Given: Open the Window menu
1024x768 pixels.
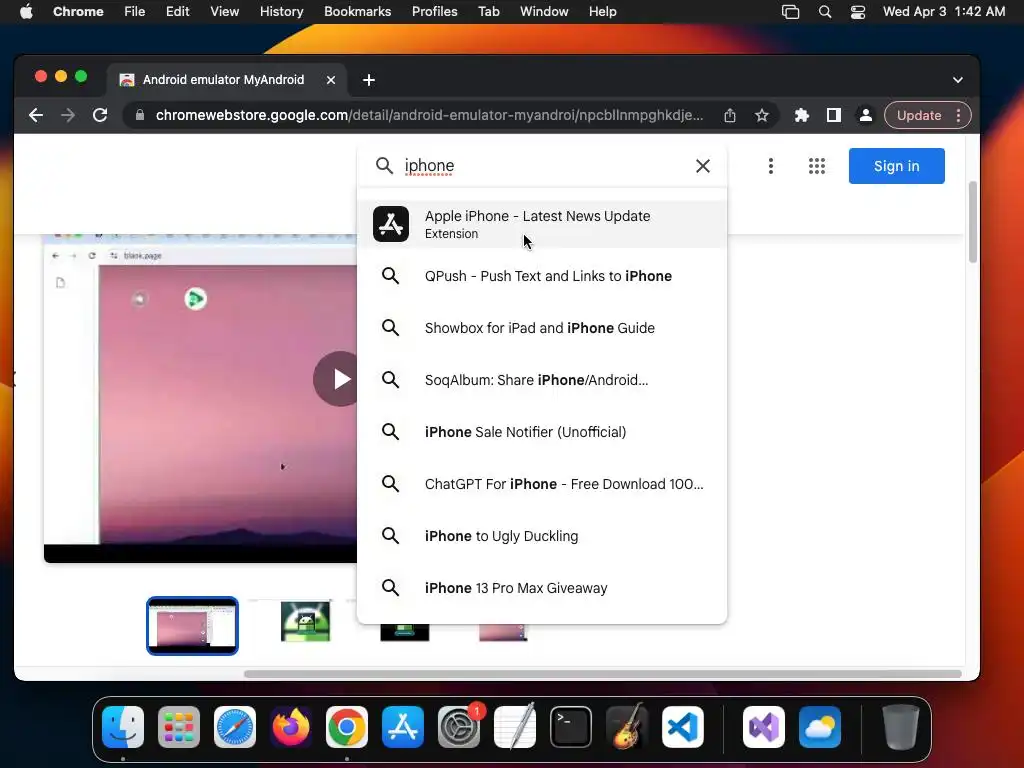Looking at the screenshot, I should 544,11.
